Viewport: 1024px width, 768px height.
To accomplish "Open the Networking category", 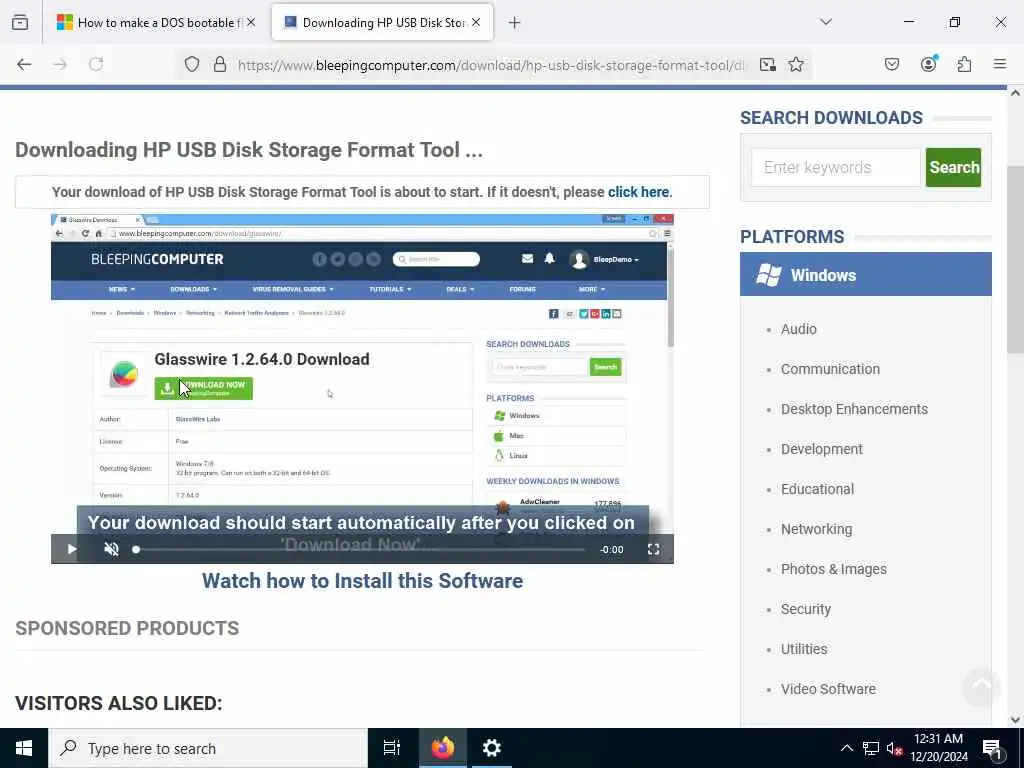I will 816,529.
